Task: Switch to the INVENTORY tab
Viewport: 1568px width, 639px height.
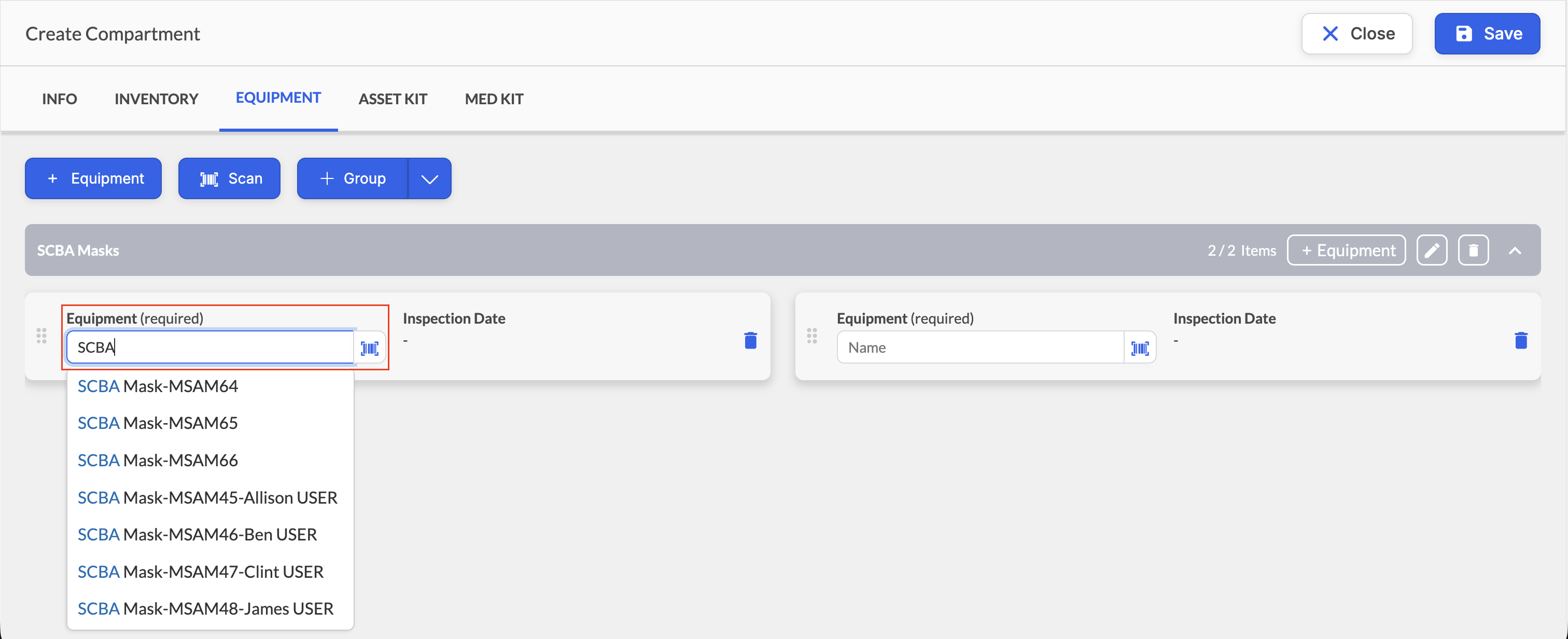Action: (157, 99)
